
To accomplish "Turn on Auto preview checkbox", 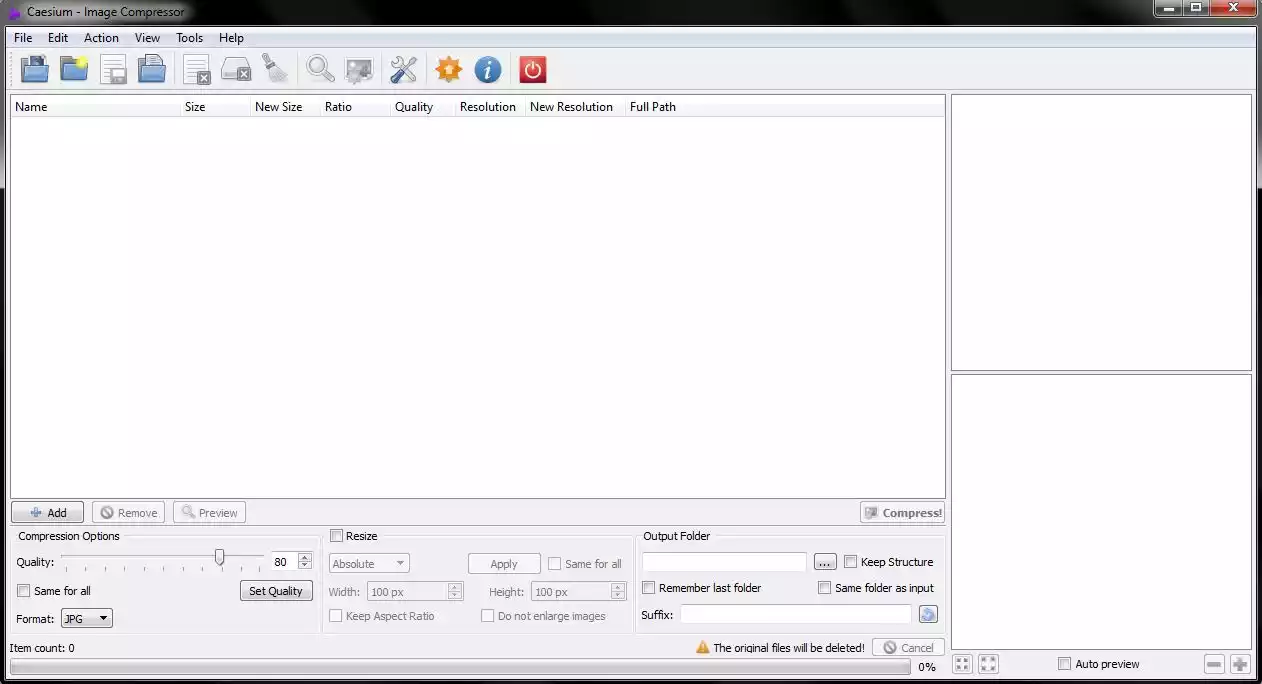I will [1065, 664].
